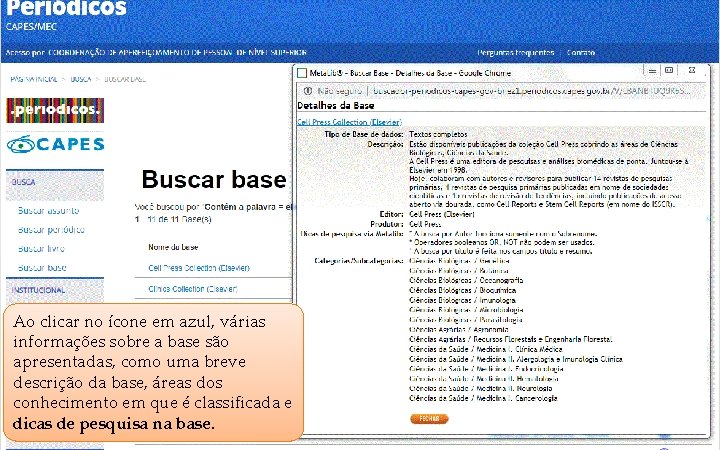Image resolution: width=720 pixels, height=450 pixels.
Task: Click the .periodicos. colorful logo
Action: (x=55, y=110)
